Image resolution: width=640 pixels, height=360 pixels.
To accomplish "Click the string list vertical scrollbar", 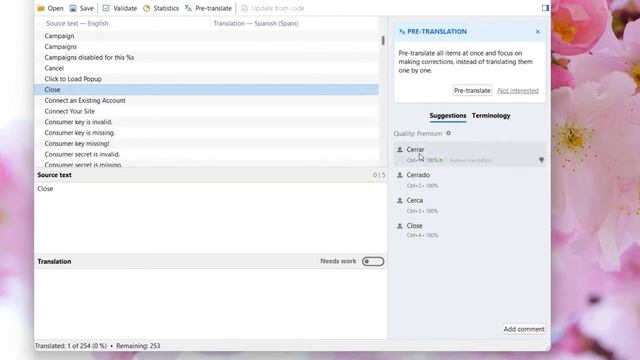I will tap(383, 40).
